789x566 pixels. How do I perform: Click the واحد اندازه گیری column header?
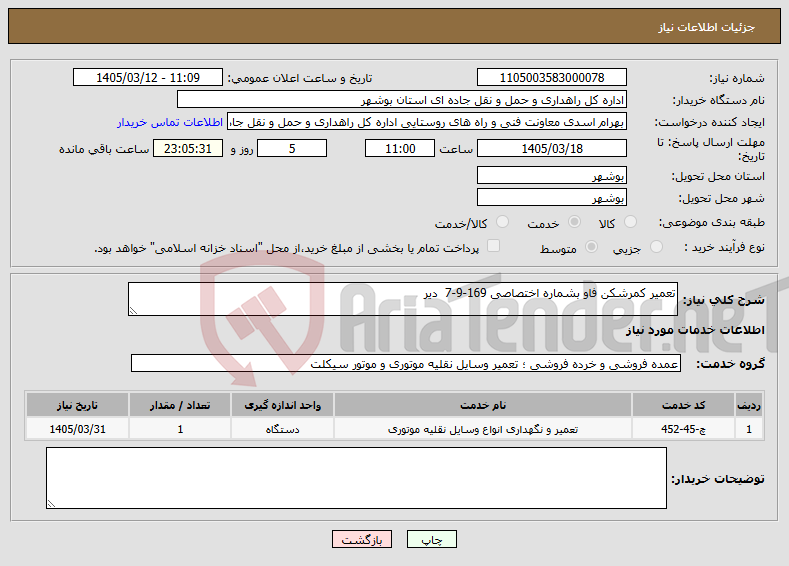(282, 405)
